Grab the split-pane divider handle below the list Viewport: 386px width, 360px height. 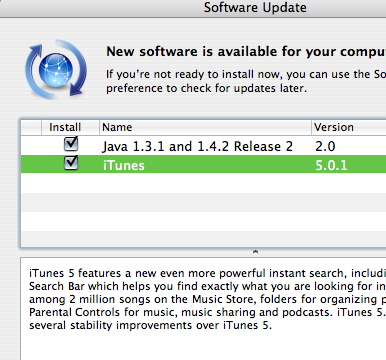pyautogui.click(x=255, y=252)
